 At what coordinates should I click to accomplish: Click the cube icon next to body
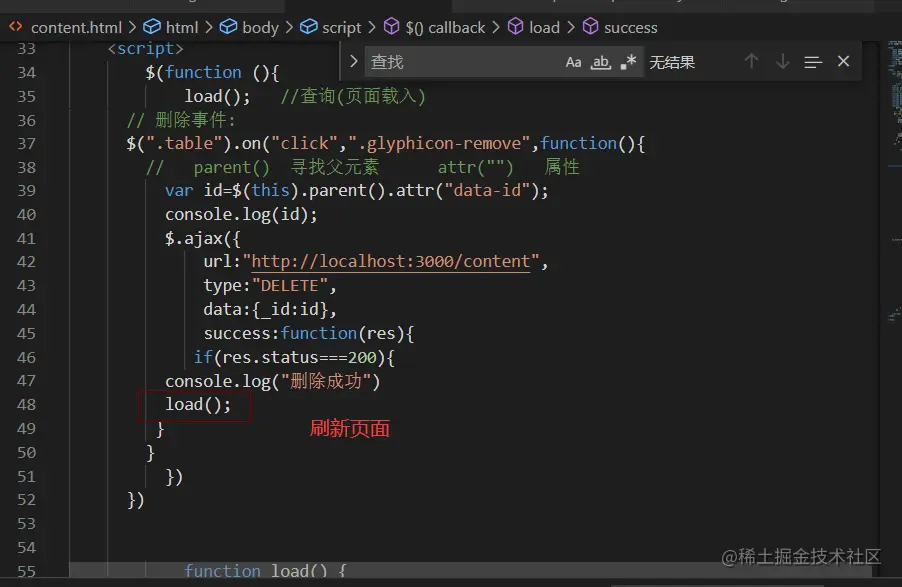pos(228,26)
